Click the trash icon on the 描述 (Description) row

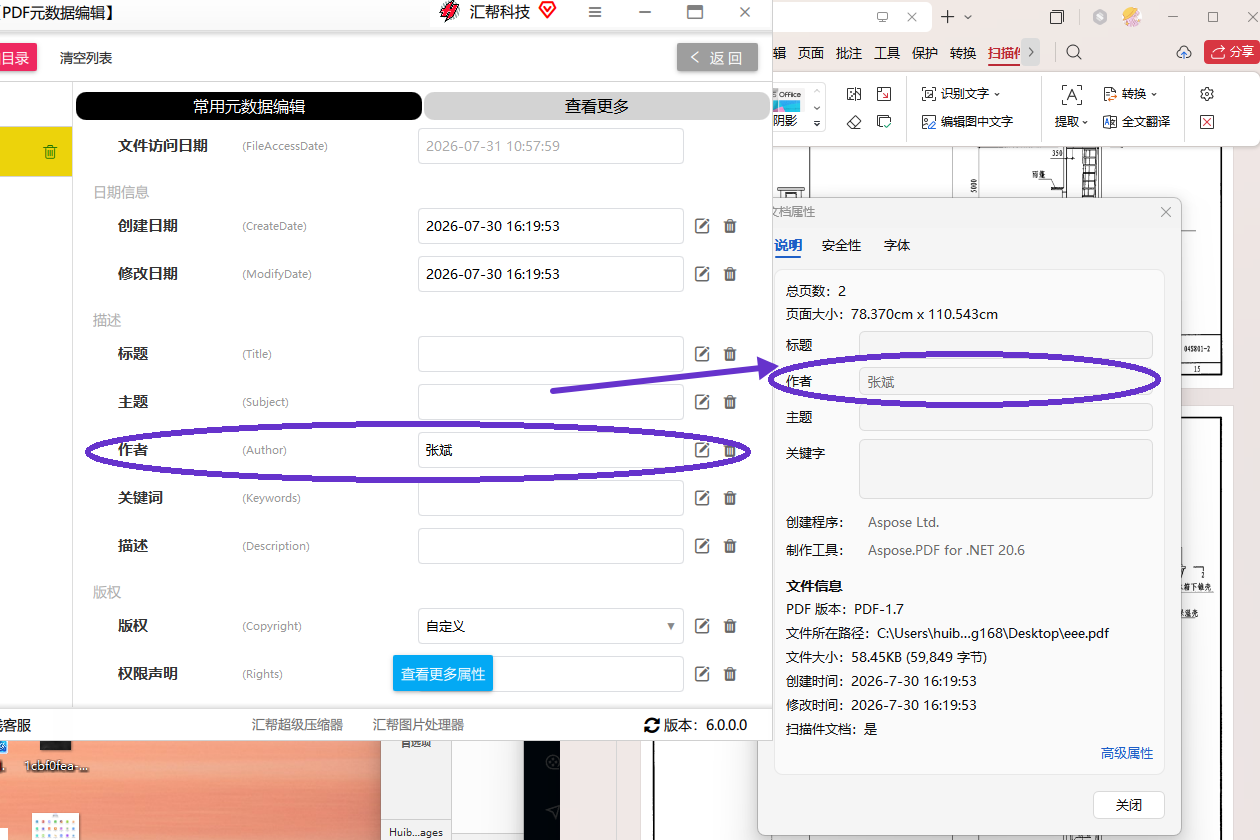point(730,546)
